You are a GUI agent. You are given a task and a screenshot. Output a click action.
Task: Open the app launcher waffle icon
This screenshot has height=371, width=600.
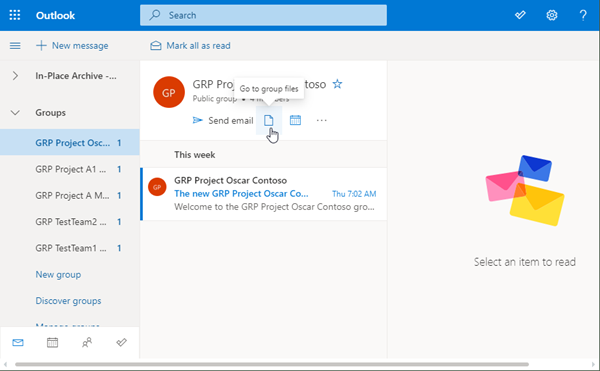click(x=15, y=15)
